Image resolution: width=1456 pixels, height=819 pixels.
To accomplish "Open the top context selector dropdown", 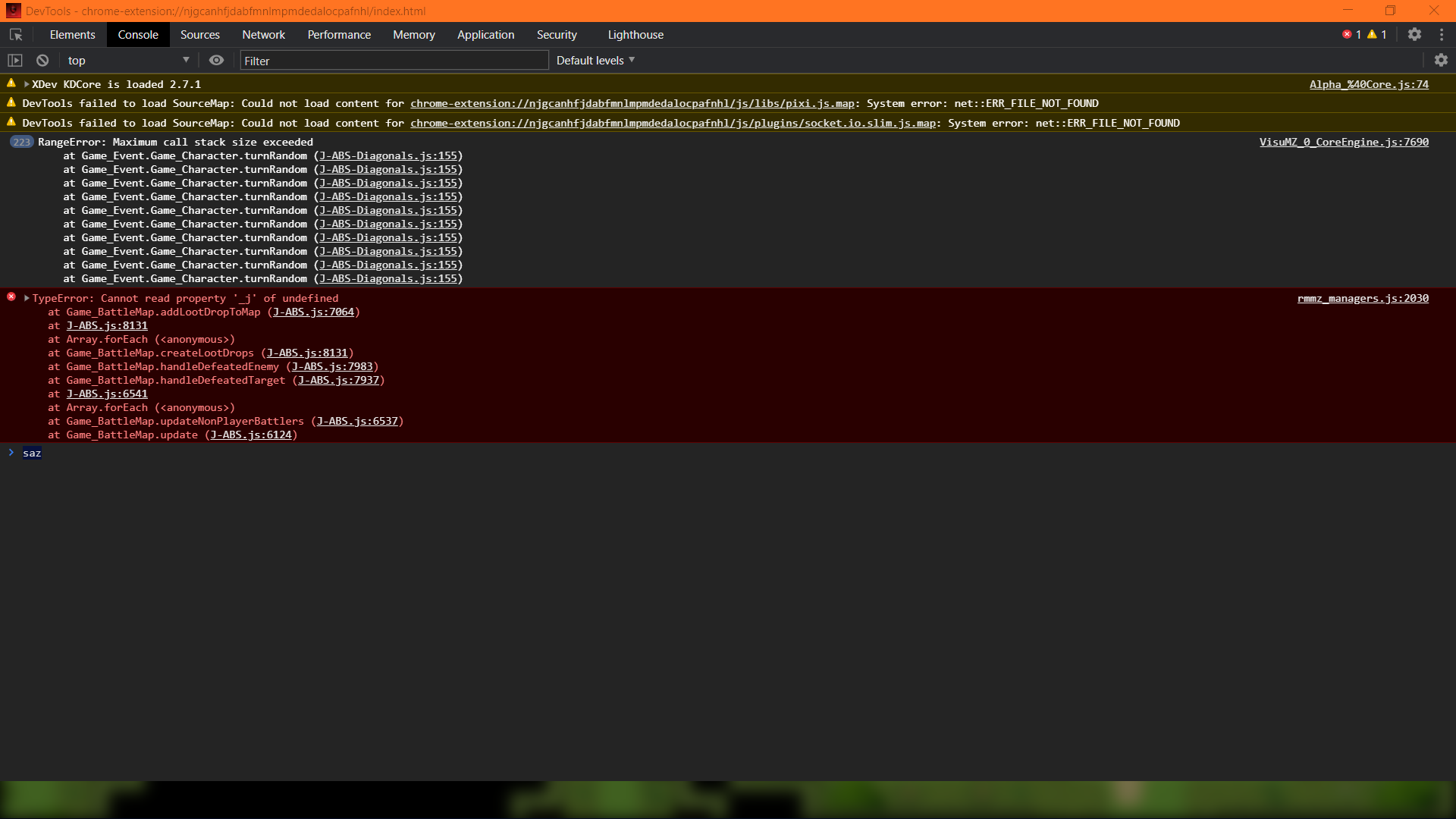I will point(128,61).
